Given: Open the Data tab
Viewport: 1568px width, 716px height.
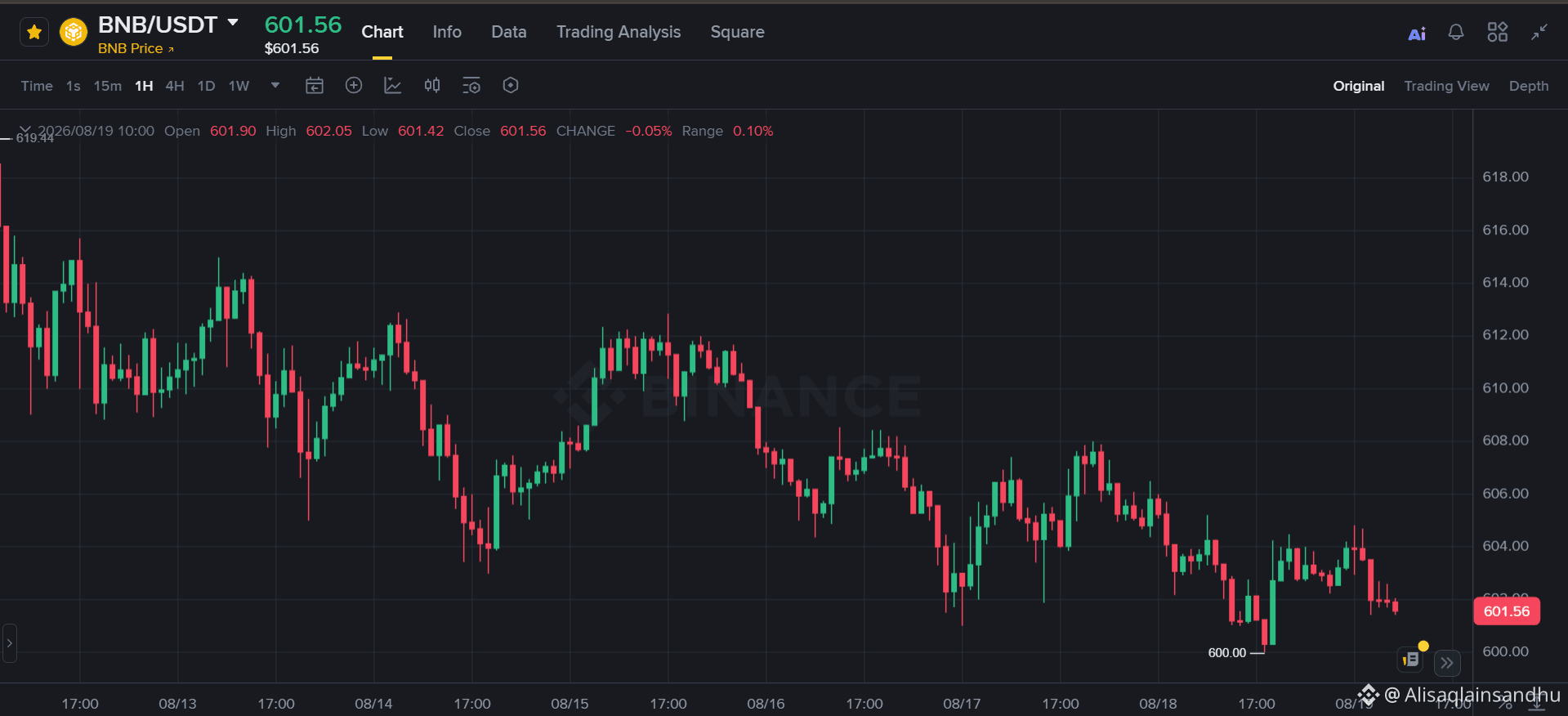Looking at the screenshot, I should click(x=509, y=32).
